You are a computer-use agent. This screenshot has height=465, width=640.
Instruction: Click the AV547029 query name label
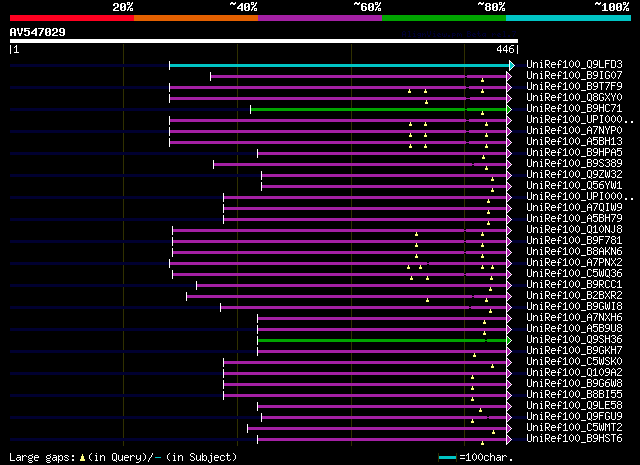click(38, 32)
